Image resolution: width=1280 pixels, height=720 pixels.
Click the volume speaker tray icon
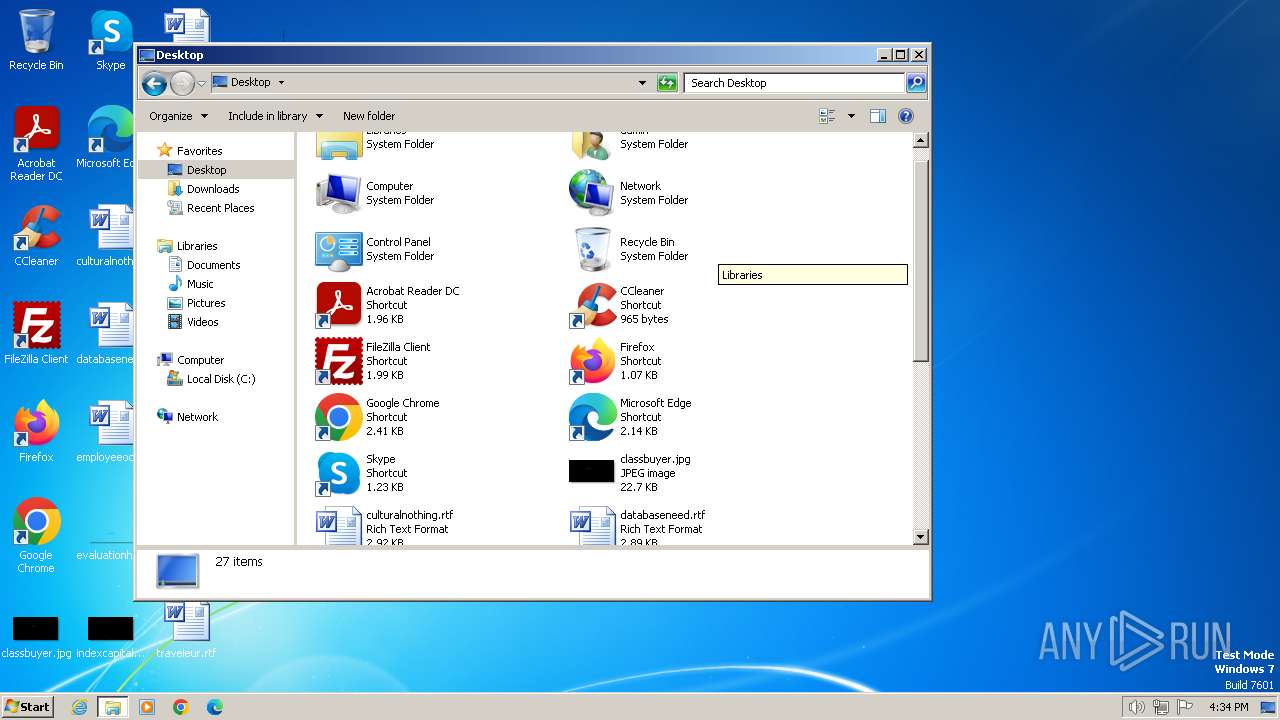1136,707
